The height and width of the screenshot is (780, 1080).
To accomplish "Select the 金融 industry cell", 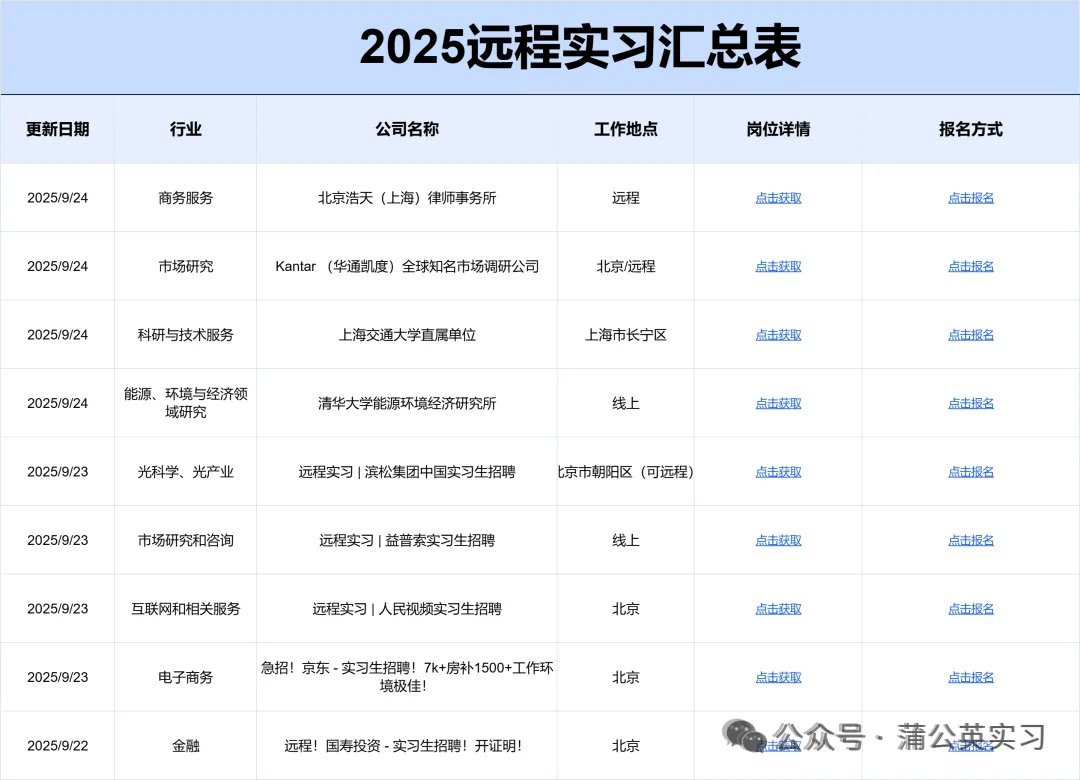I will [x=186, y=746].
